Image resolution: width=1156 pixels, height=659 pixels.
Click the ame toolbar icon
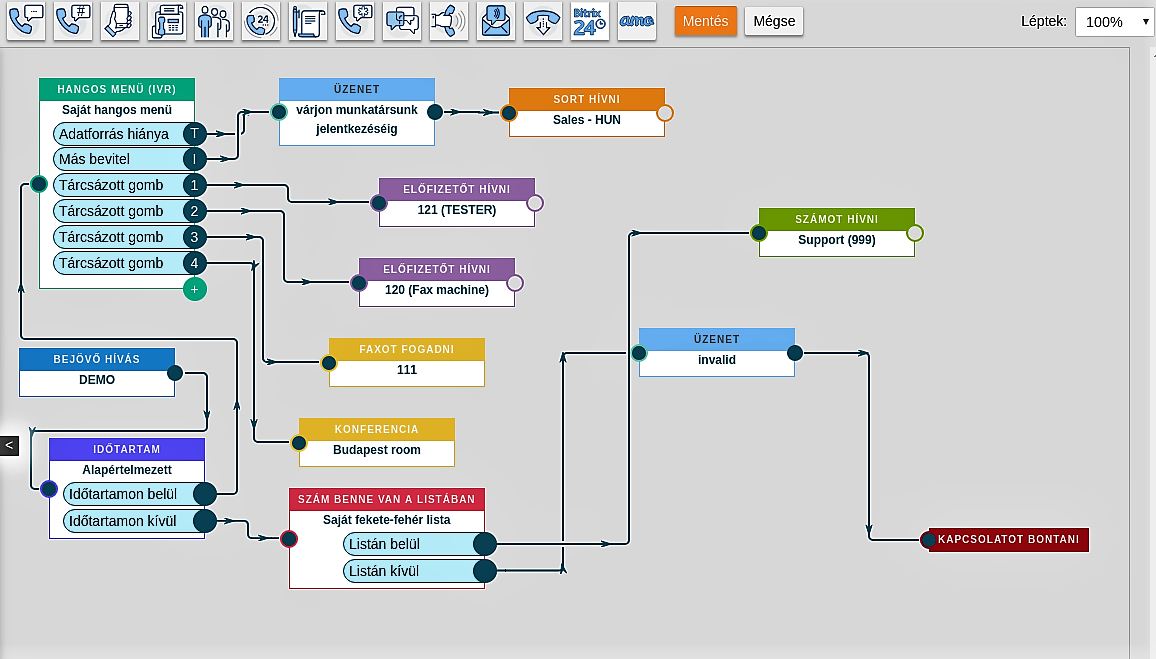pyautogui.click(x=636, y=21)
